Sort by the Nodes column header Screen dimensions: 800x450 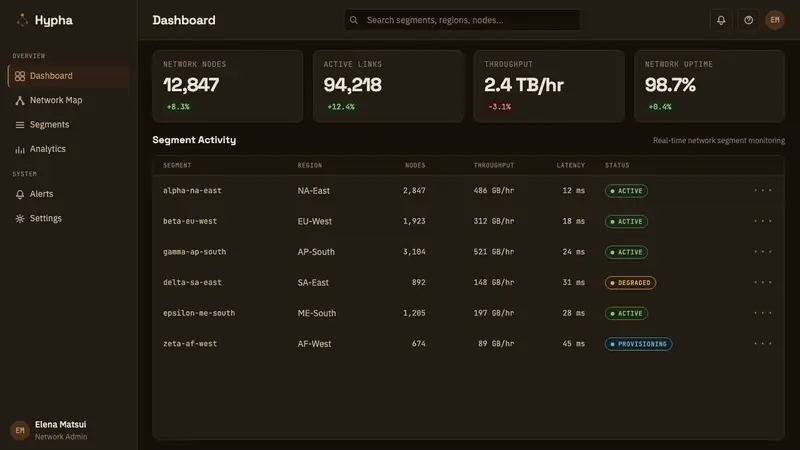[x=415, y=165]
